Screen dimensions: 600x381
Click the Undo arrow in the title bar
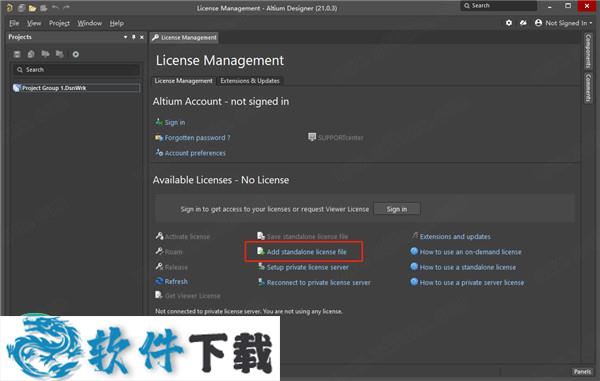click(x=55, y=7)
